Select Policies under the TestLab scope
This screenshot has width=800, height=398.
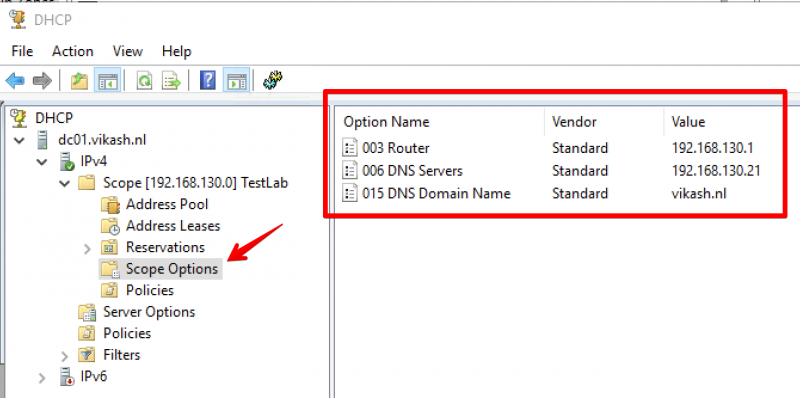pyautogui.click(x=150, y=290)
